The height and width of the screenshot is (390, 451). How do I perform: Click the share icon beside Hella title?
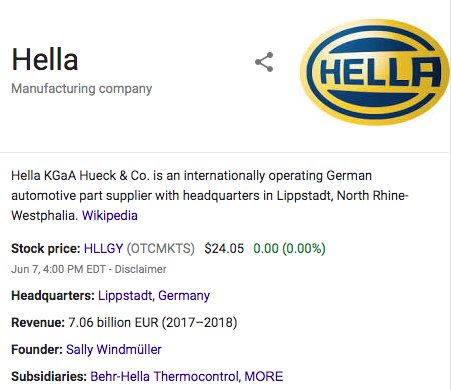(x=264, y=62)
